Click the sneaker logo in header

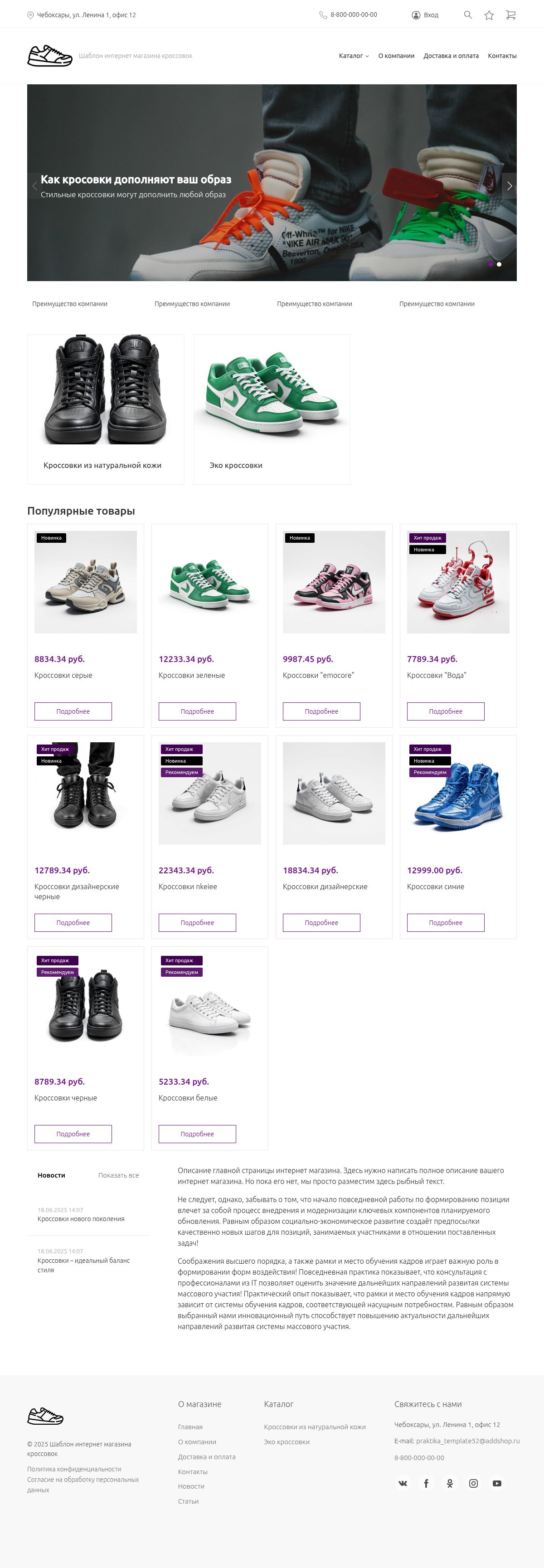tap(50, 55)
